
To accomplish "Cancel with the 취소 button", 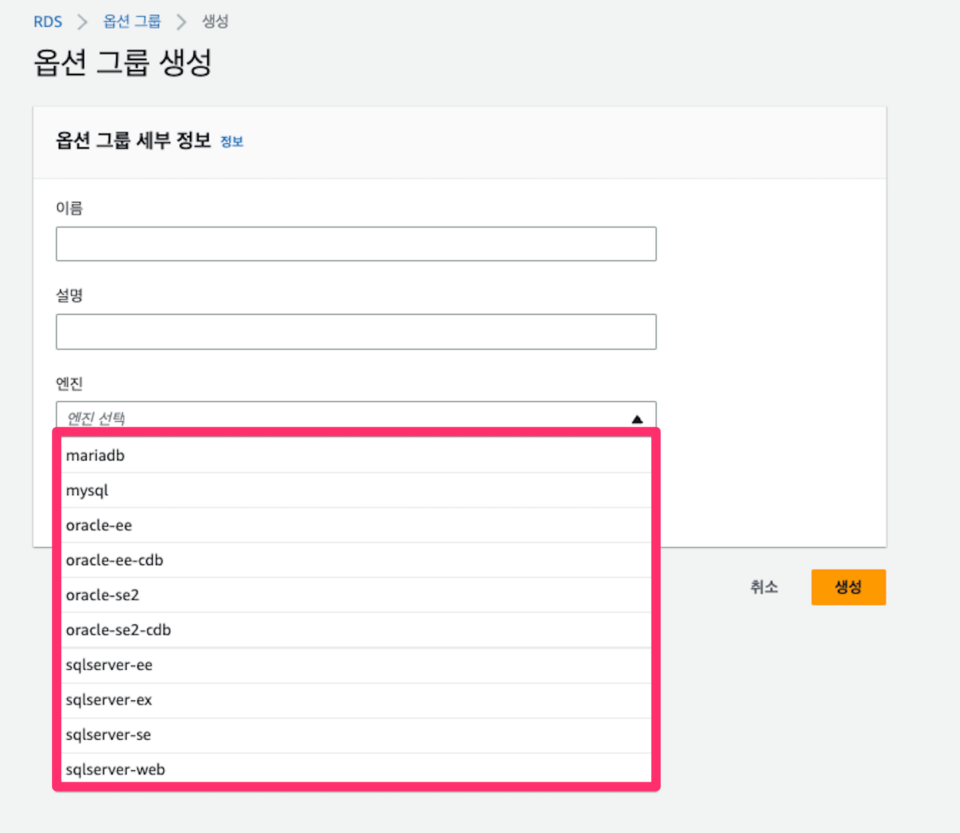I will point(764,587).
